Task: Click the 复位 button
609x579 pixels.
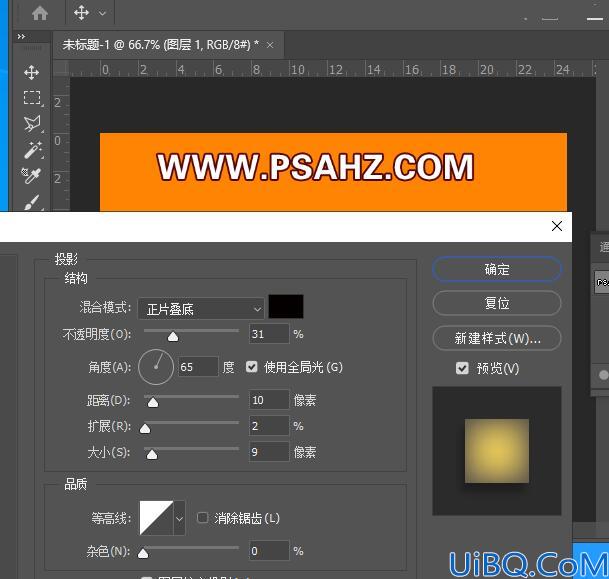Action: (x=497, y=303)
